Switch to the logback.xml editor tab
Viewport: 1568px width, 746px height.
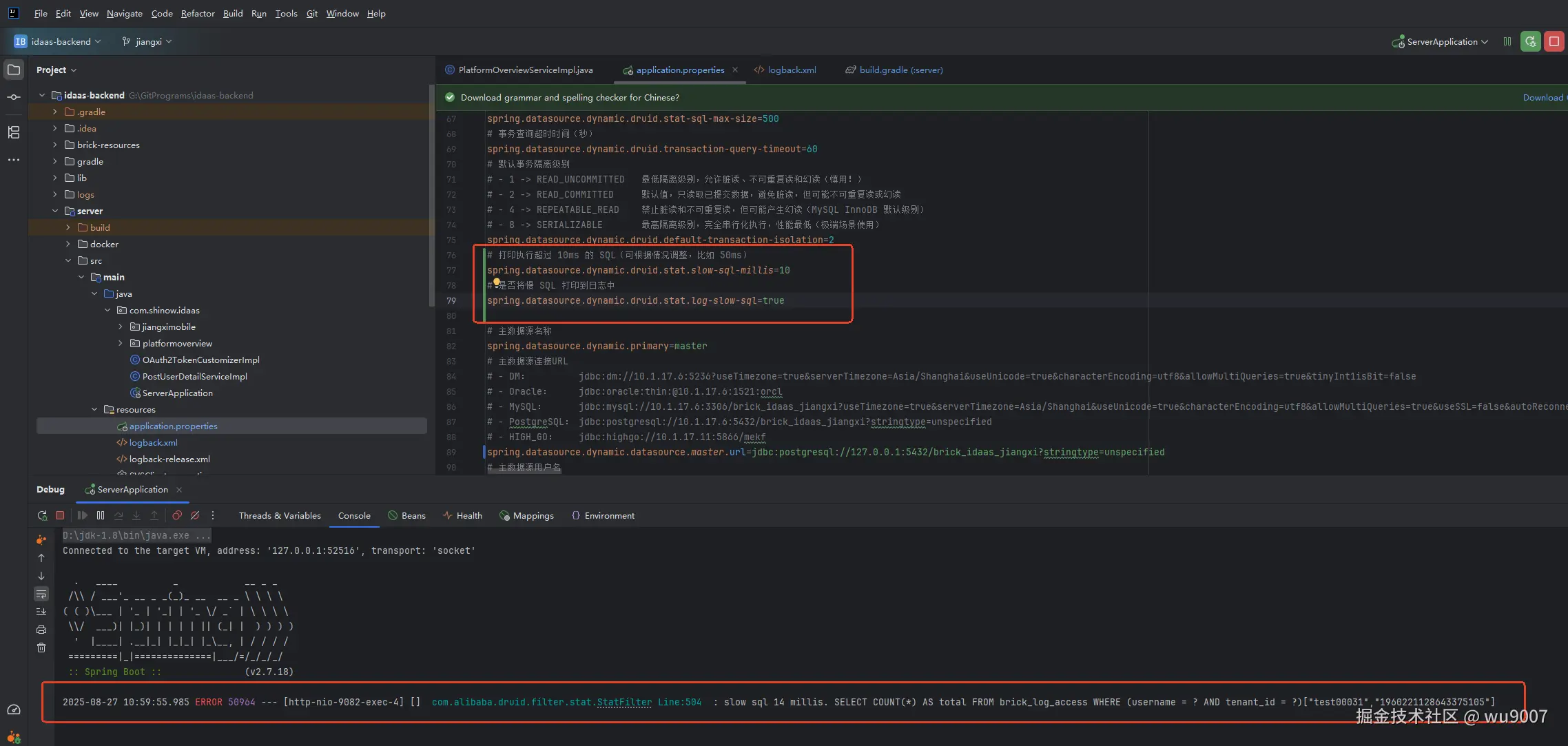point(791,70)
